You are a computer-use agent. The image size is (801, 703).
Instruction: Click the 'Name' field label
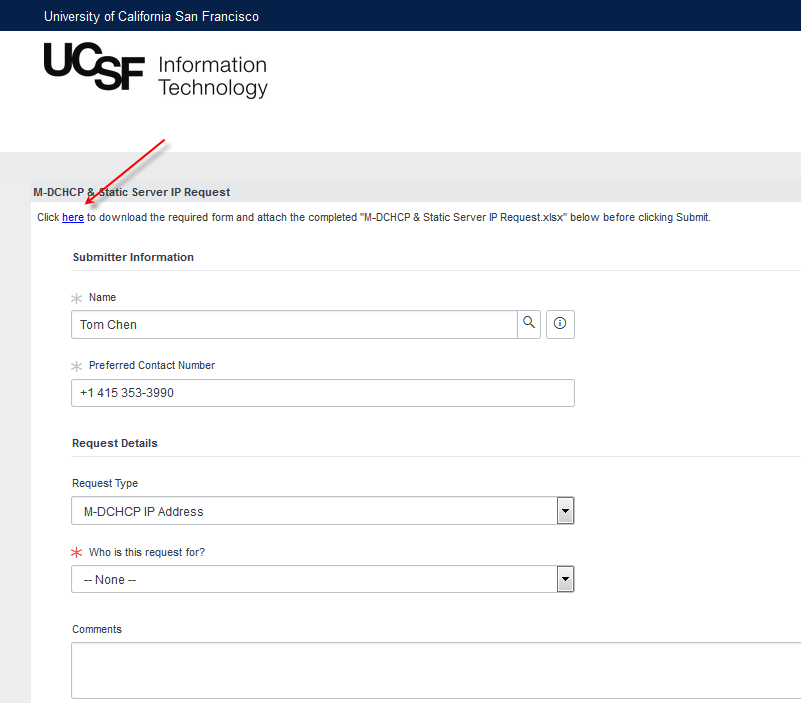104,297
